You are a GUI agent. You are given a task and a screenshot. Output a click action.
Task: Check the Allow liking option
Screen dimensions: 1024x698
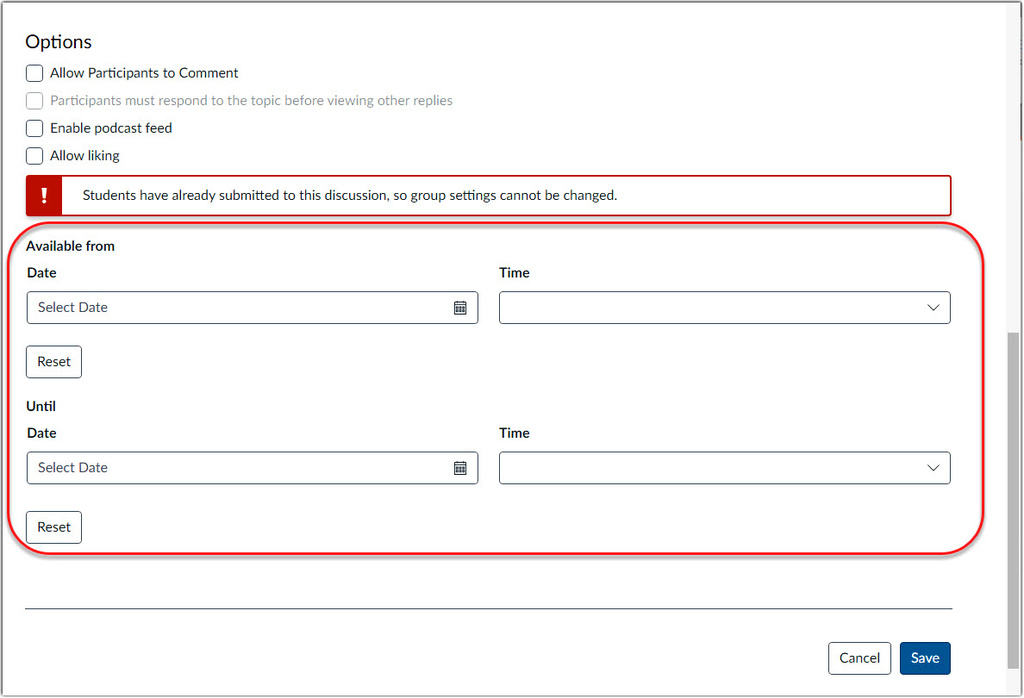(35, 156)
